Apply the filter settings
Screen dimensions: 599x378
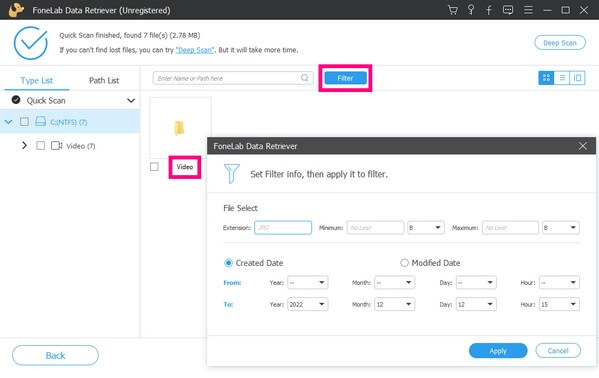[498, 351]
